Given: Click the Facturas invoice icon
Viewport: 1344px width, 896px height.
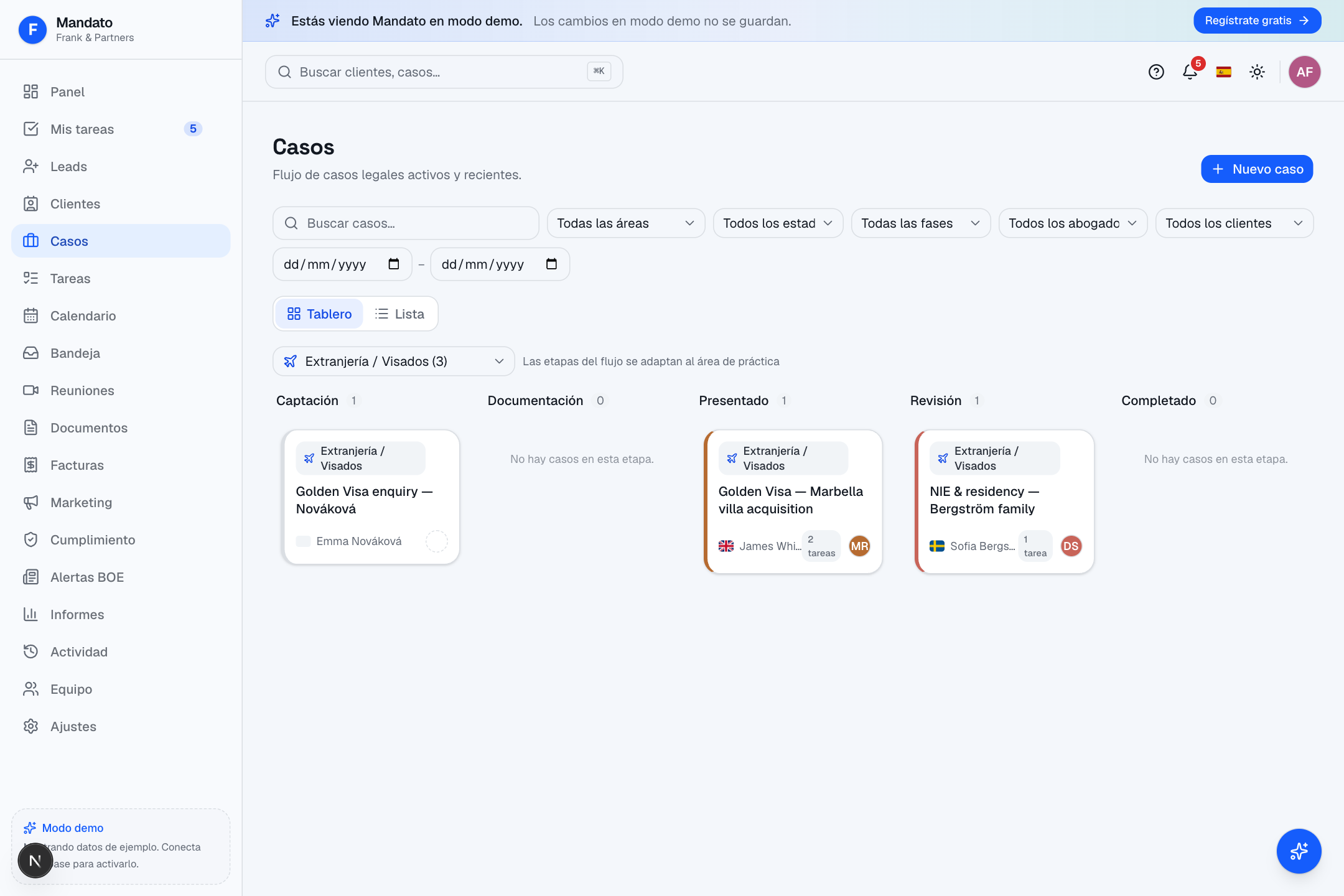Looking at the screenshot, I should coord(30,465).
